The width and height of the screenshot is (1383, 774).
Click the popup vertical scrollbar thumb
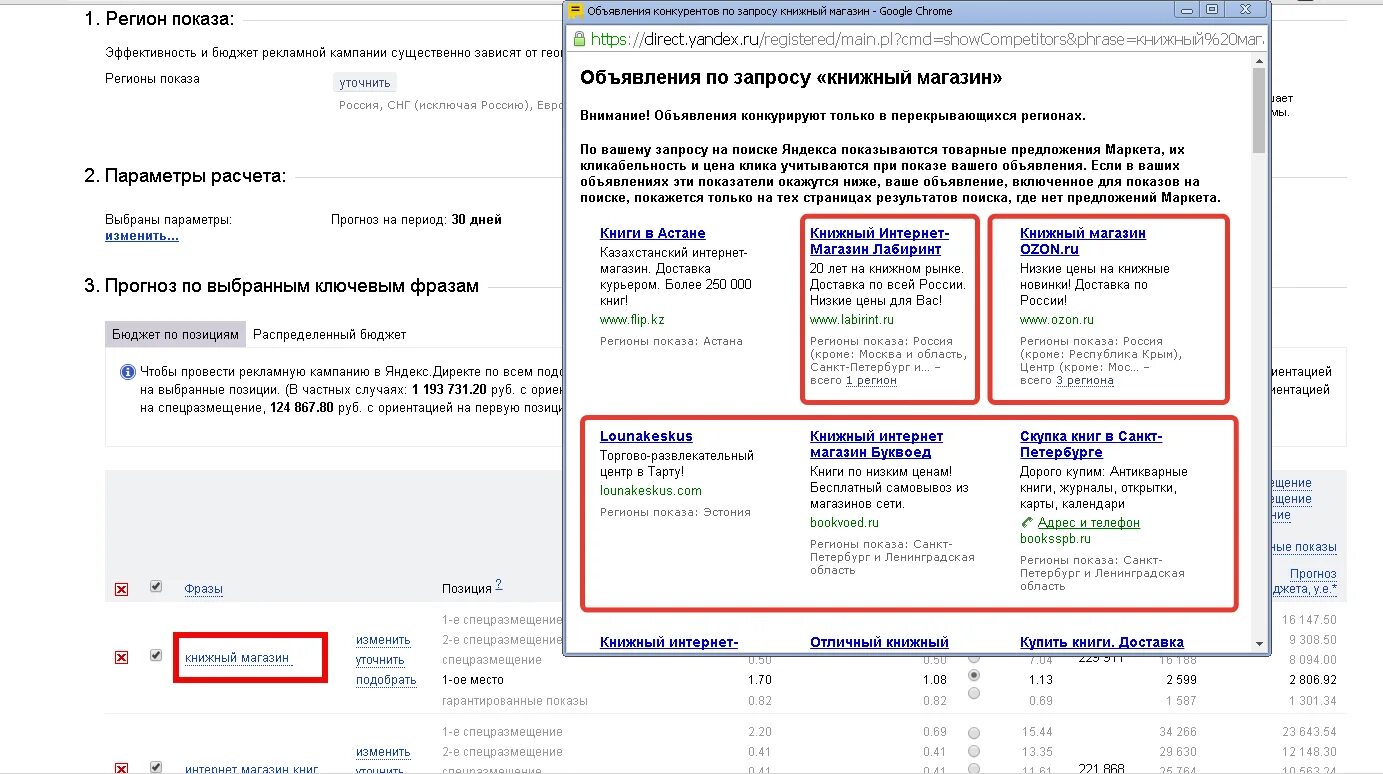(x=1259, y=110)
